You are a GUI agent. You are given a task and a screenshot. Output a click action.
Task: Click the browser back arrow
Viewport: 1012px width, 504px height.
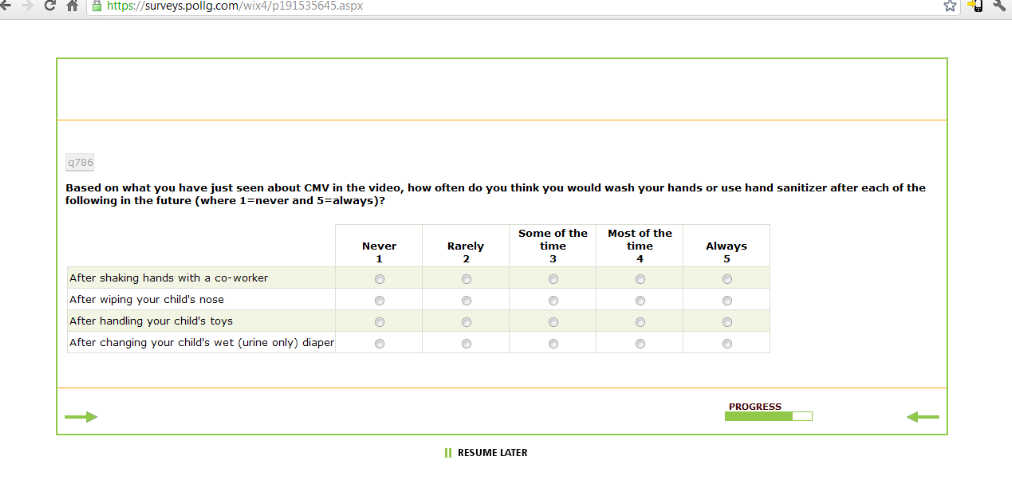5,5
